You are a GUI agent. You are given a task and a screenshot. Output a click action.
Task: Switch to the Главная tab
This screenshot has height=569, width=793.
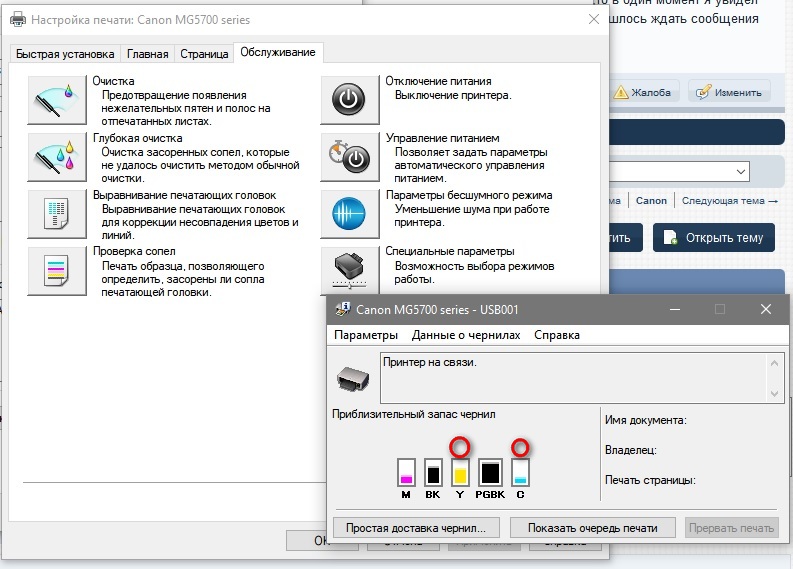(148, 54)
